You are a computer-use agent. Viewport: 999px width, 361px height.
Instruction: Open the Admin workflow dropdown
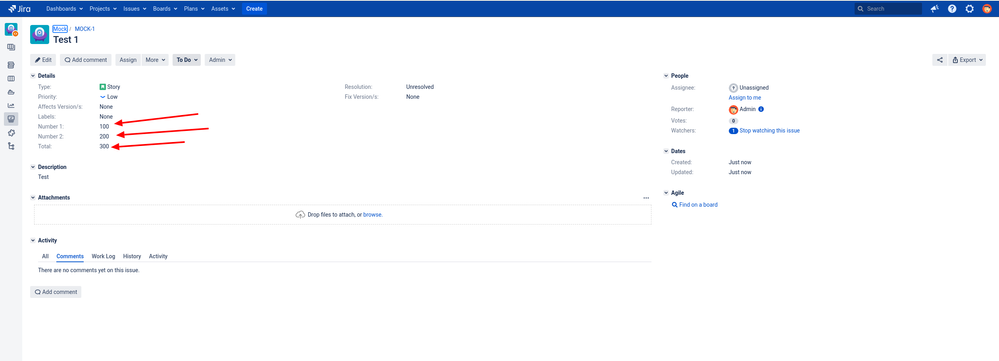[220, 60]
